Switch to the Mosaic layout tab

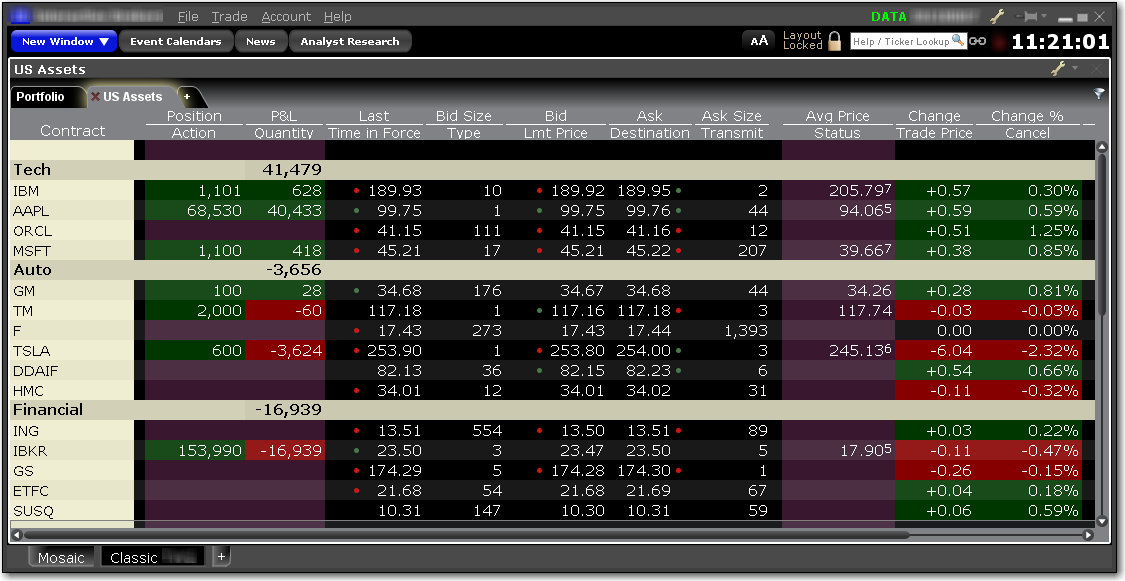click(61, 557)
